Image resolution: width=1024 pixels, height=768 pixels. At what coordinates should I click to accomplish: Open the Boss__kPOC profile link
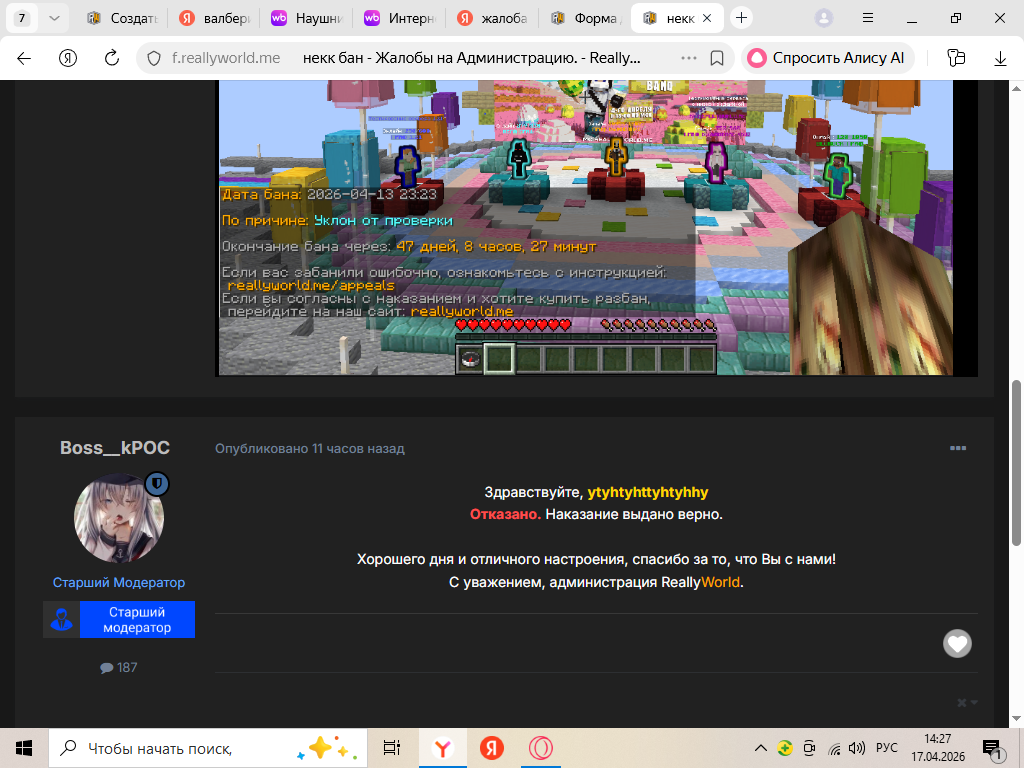point(115,448)
